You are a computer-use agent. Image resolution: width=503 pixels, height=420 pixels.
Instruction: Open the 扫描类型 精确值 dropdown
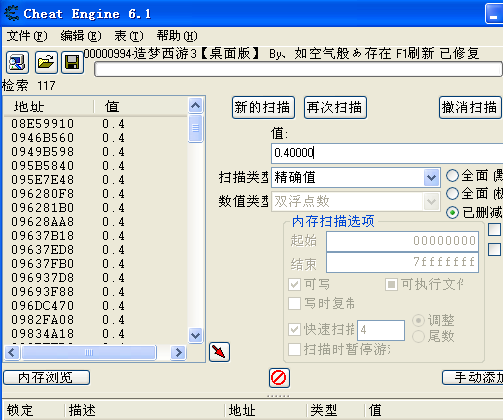click(431, 177)
